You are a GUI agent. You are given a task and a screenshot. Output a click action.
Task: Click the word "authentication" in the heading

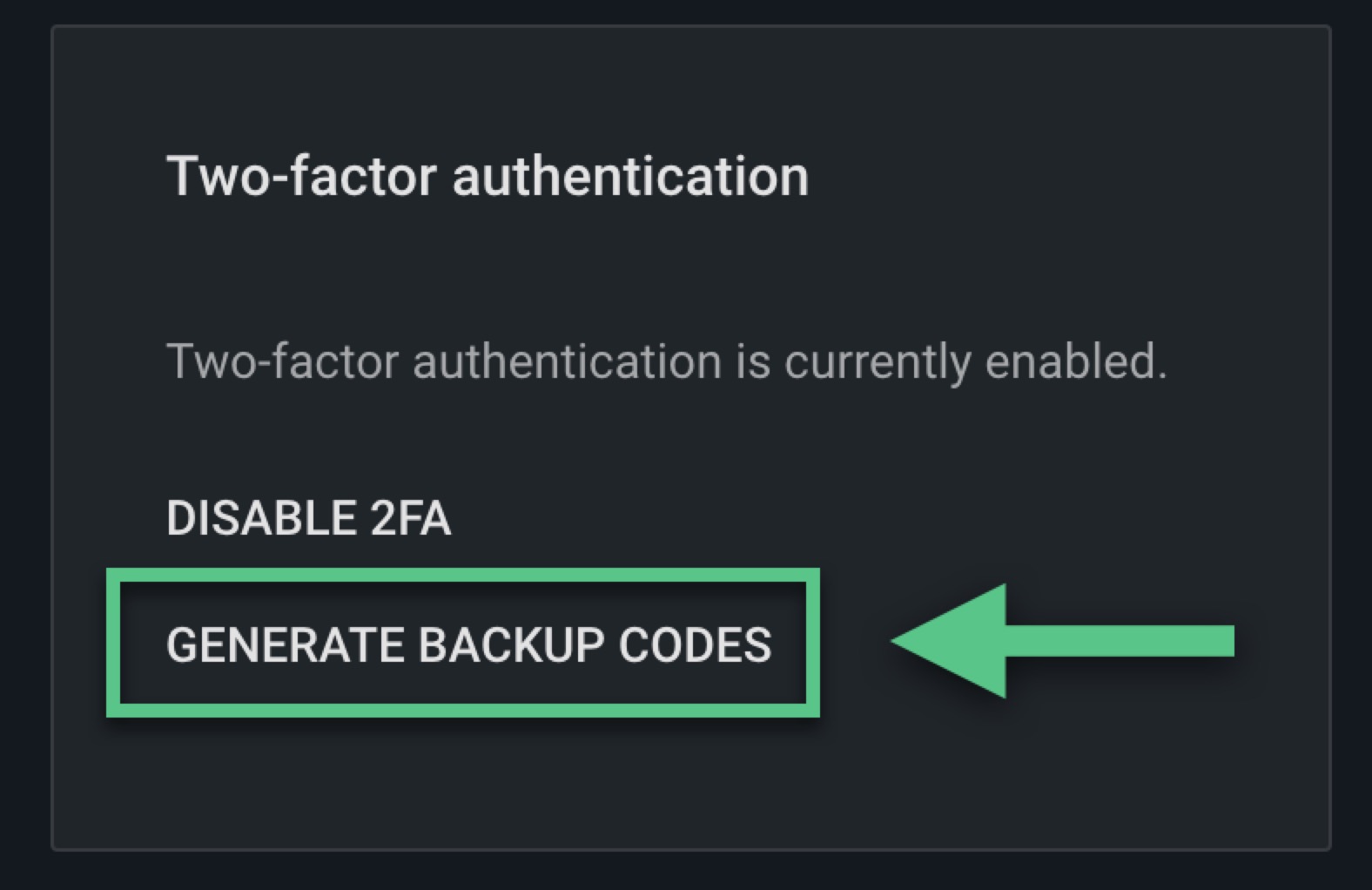tap(630, 176)
